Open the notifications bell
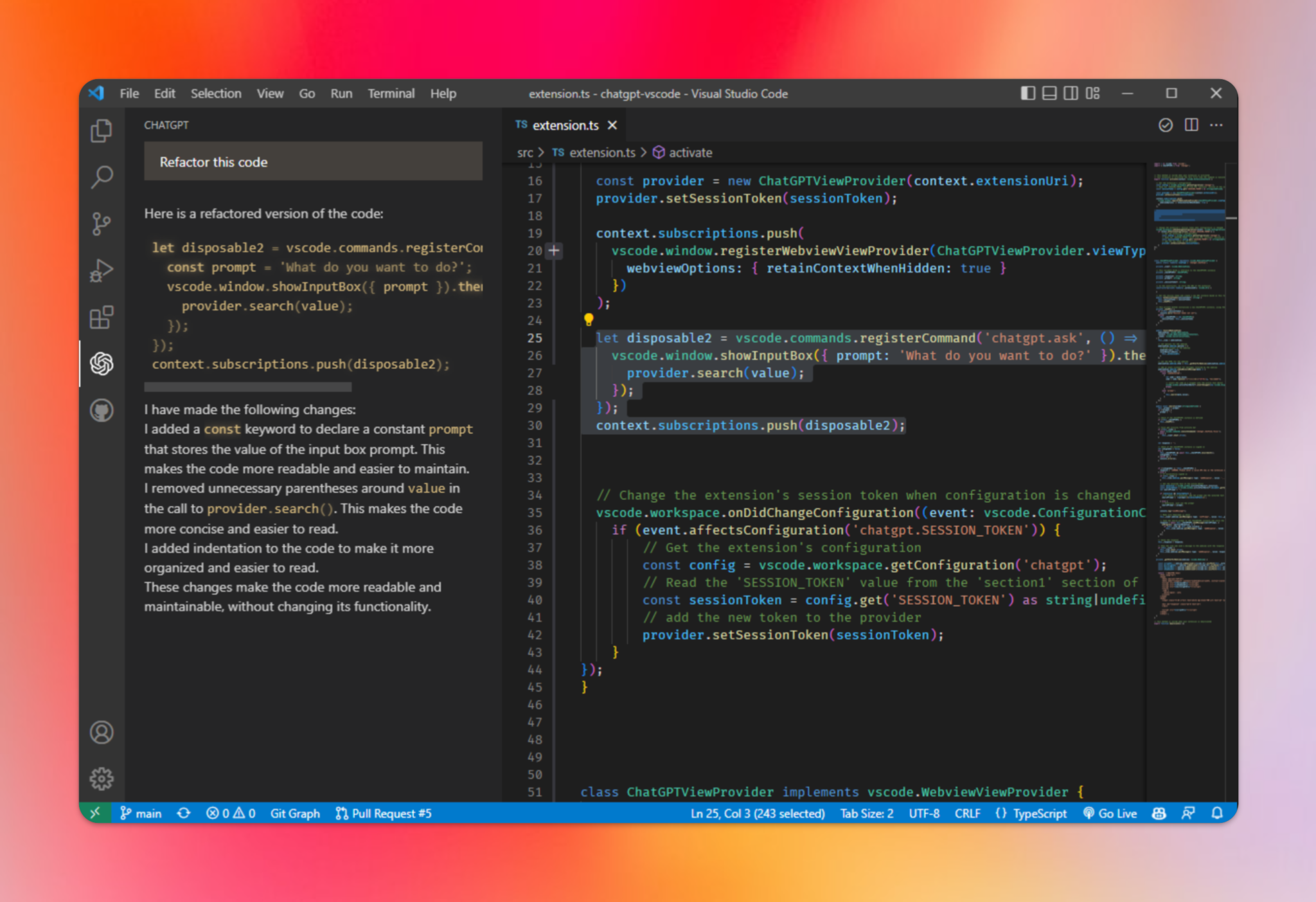Screen dimensions: 1316x902 (x=1217, y=813)
